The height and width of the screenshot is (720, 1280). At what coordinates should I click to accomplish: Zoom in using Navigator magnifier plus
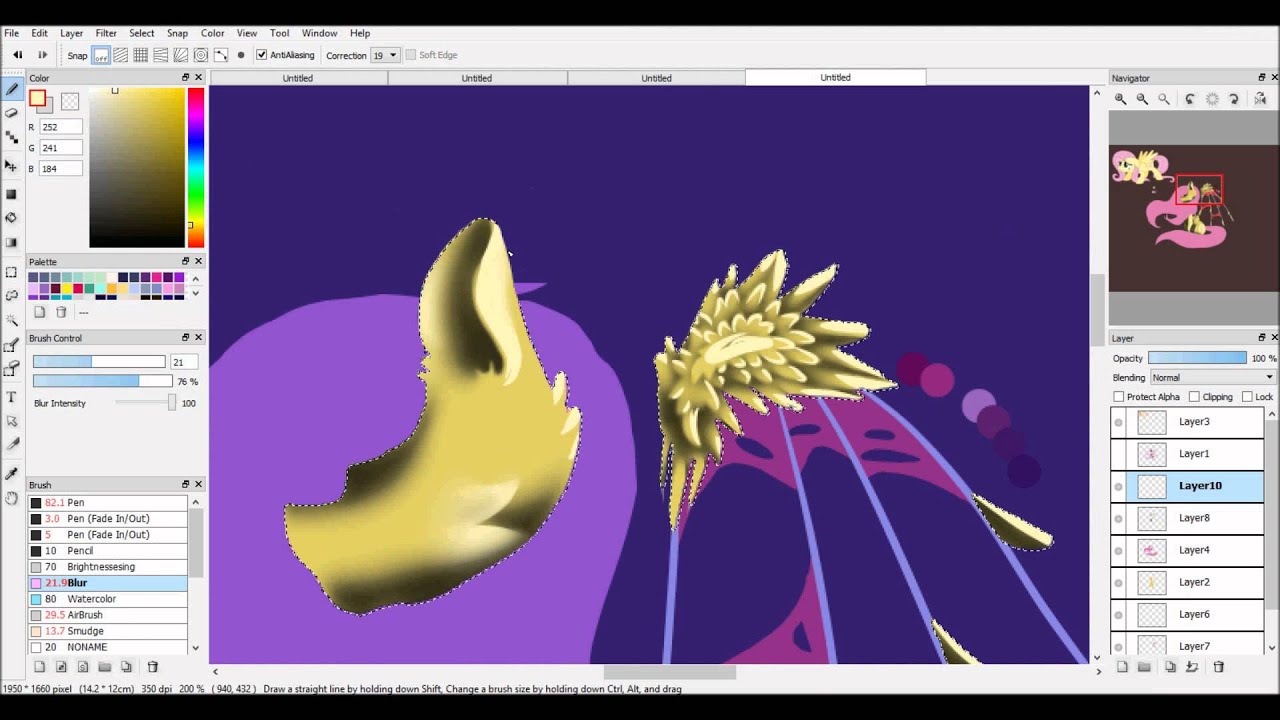pos(1121,99)
